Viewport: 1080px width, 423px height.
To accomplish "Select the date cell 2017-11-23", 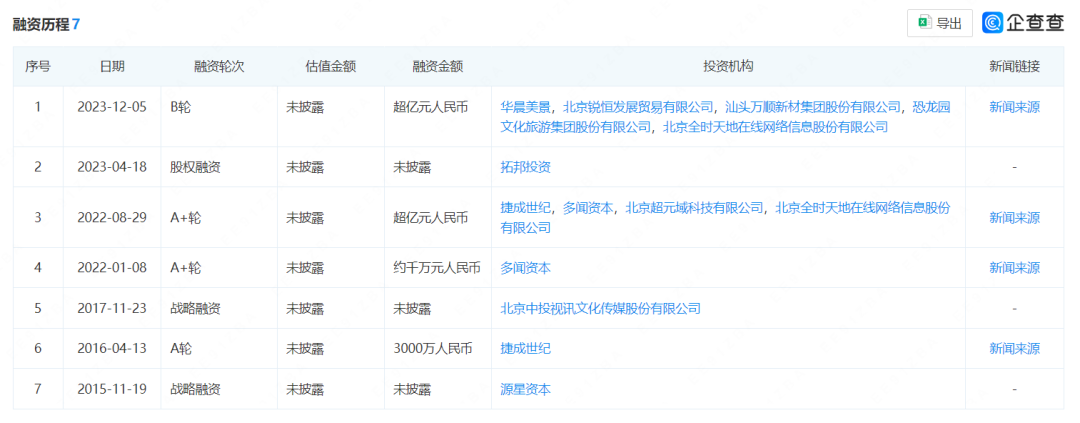I will click(112, 308).
